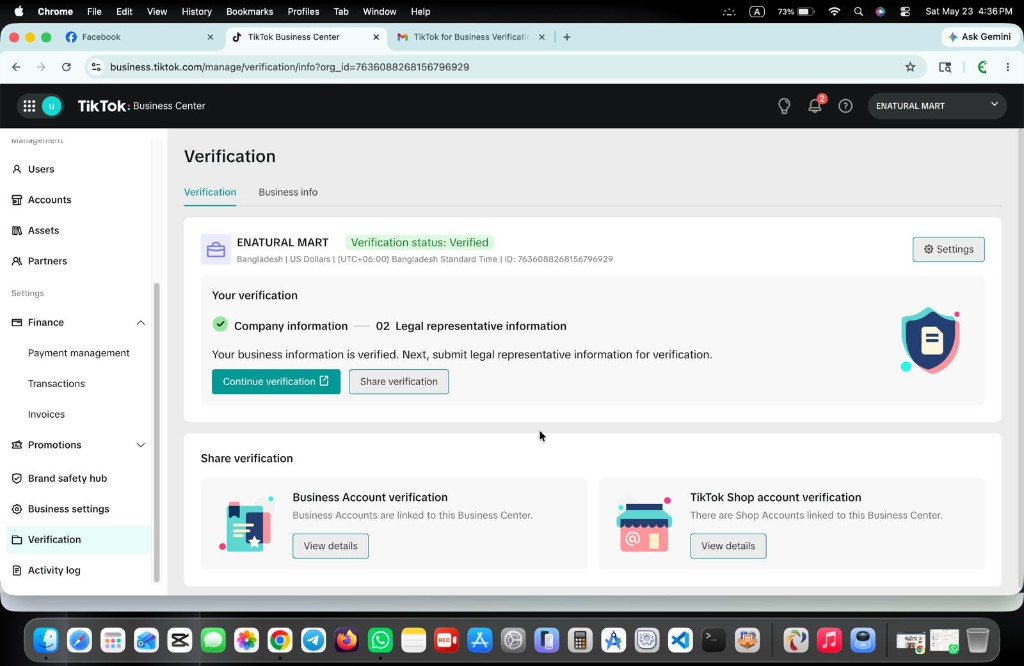Collapse the Finance section
1024x666 pixels.
pyautogui.click(x=140, y=323)
